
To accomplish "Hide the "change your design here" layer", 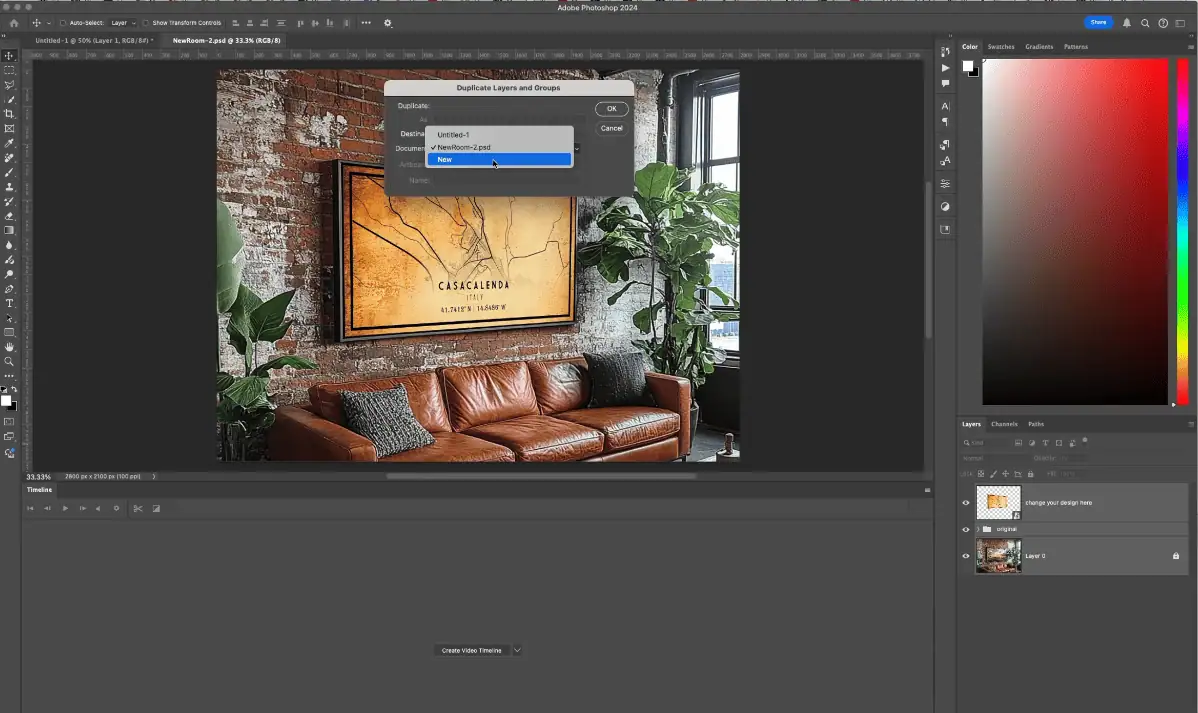I will 966,503.
